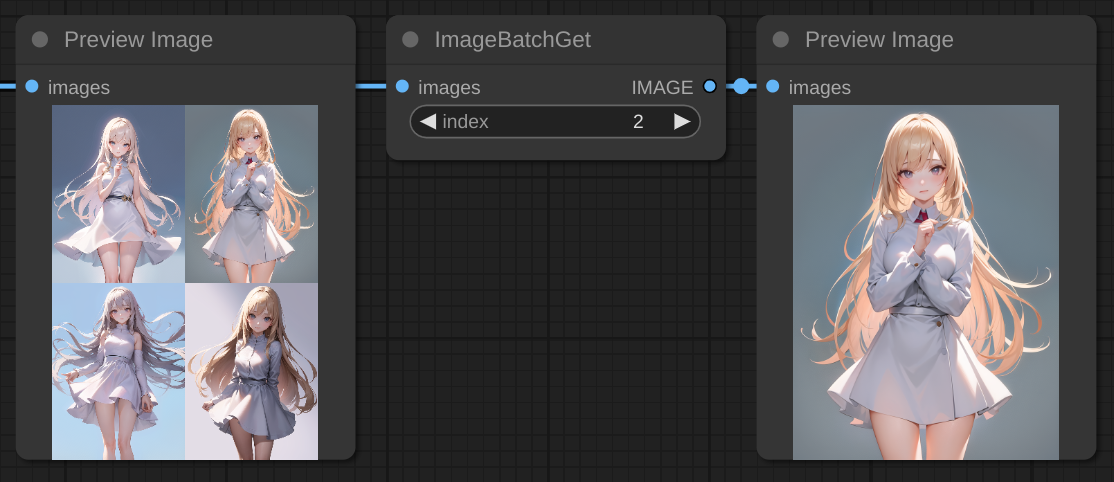Open the top-right thumbnail with the blonde girl
The width and height of the screenshot is (1114, 482).
coord(252,194)
